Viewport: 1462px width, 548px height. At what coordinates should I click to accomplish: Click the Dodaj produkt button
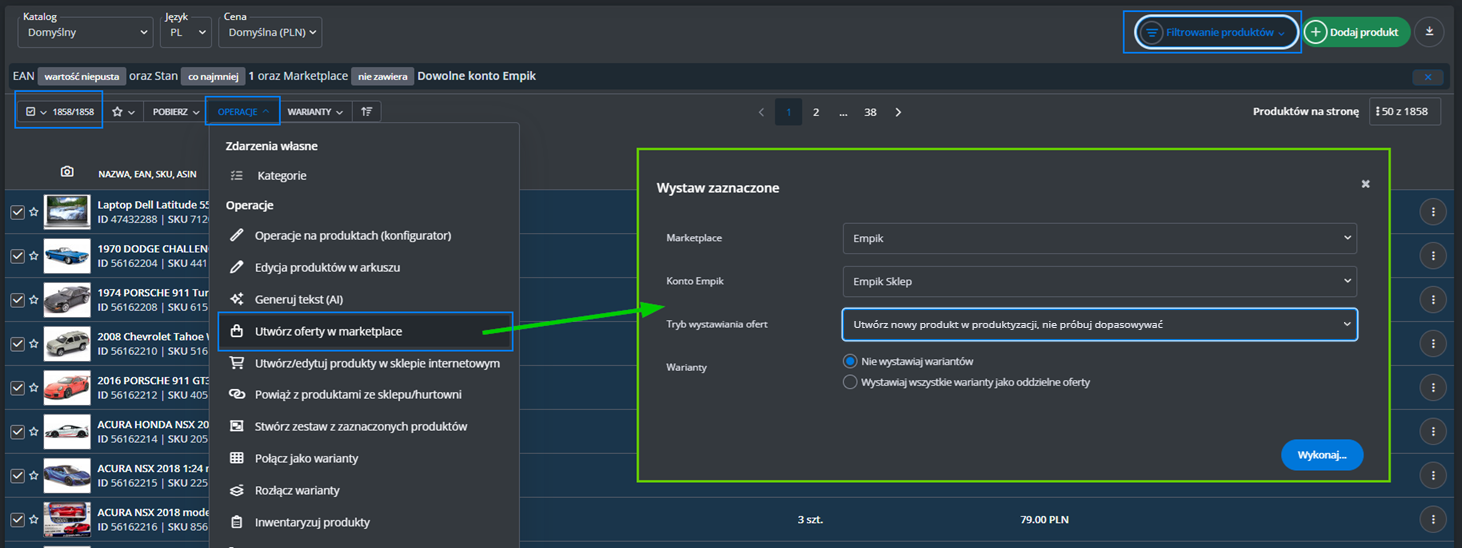pyautogui.click(x=1355, y=32)
